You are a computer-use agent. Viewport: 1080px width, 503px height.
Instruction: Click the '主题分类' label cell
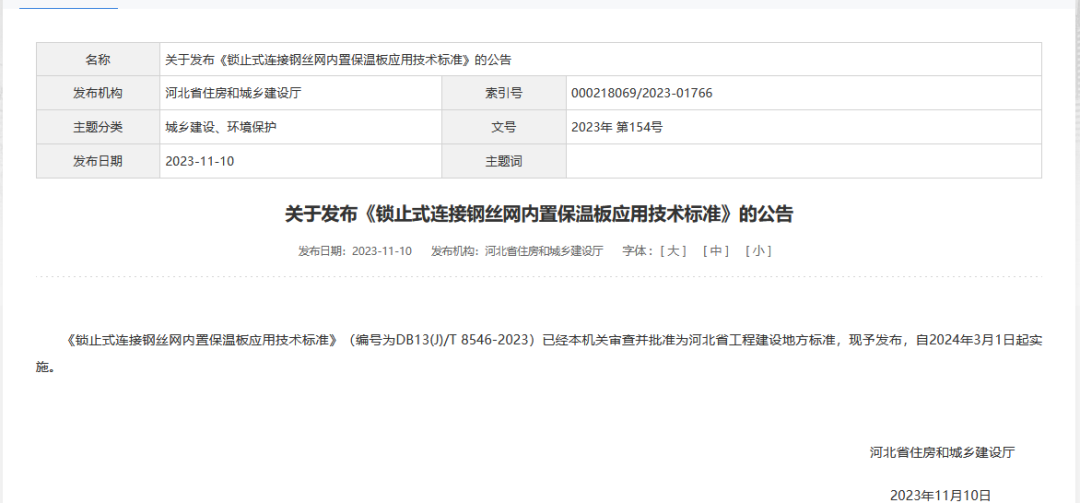click(98, 127)
